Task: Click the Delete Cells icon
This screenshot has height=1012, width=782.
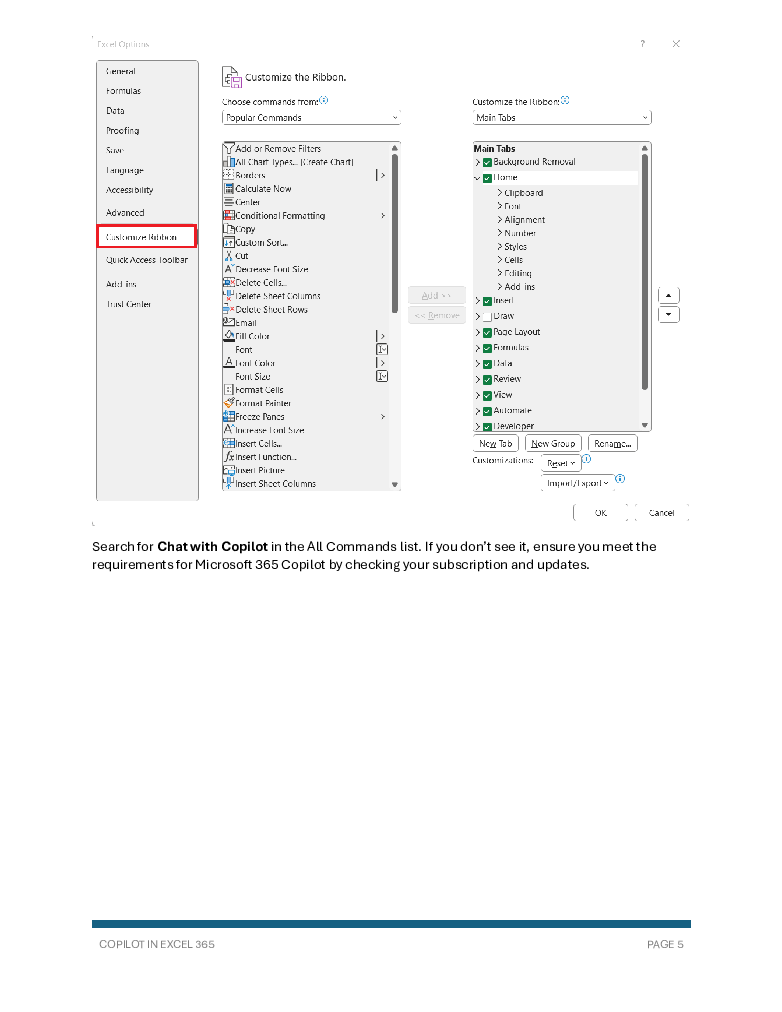Action: 228,283
